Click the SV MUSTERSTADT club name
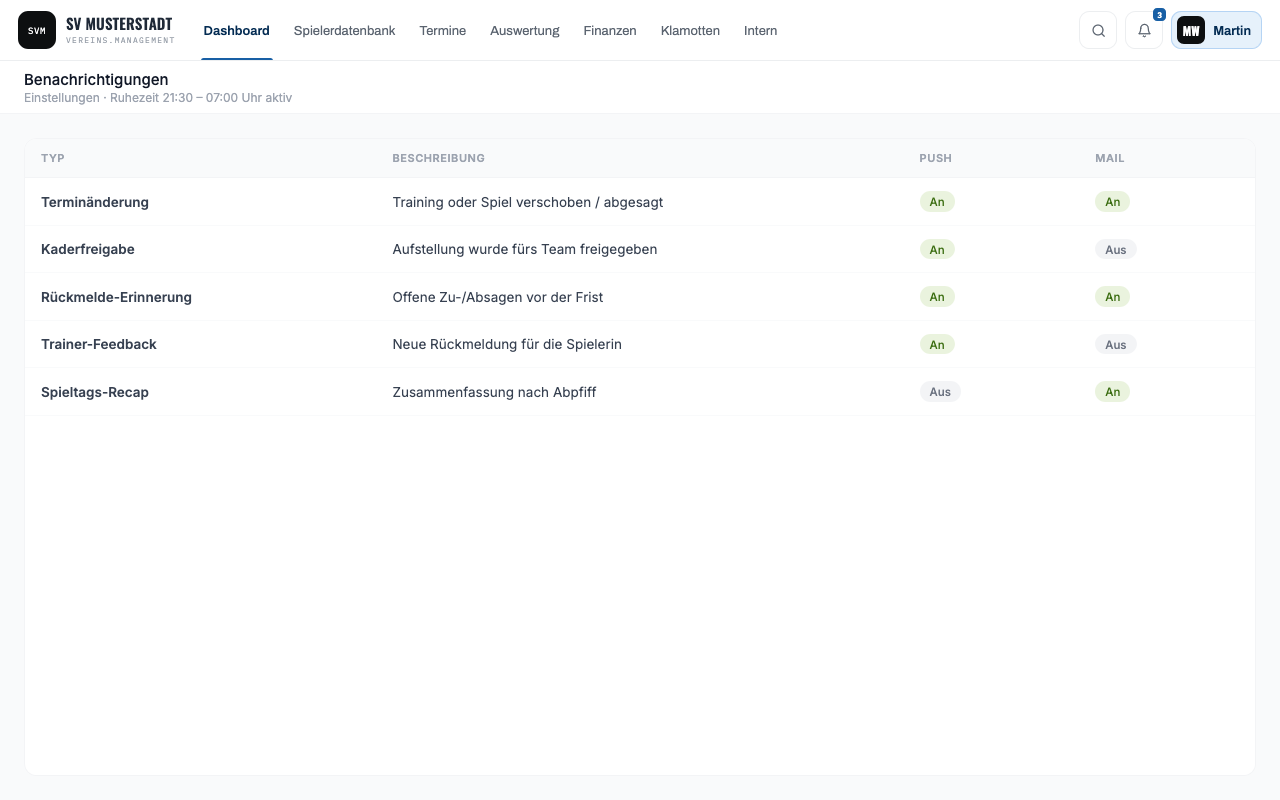Viewport: 1280px width, 800px height. coord(119,24)
